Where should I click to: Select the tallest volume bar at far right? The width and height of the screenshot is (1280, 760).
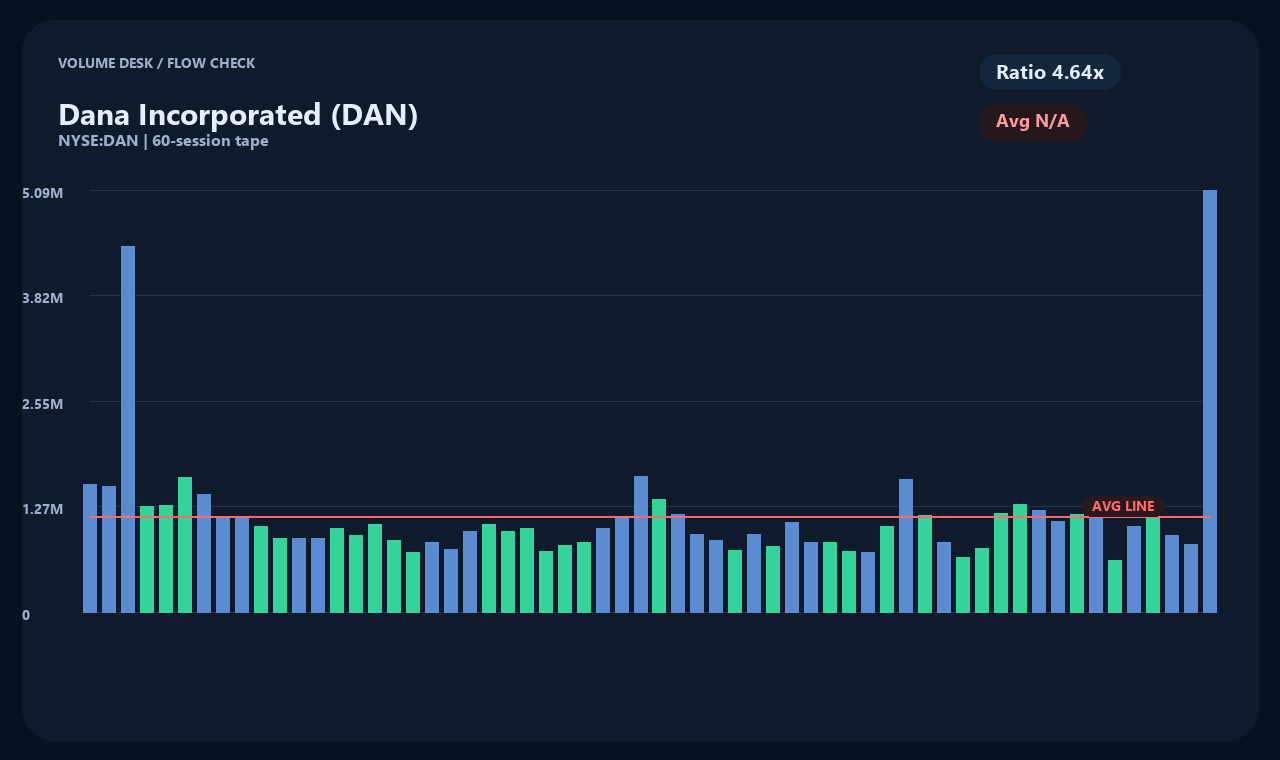[x=1210, y=401]
